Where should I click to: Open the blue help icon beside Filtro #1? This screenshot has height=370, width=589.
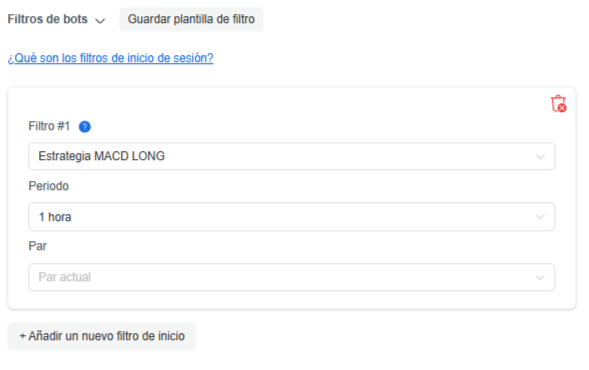(85, 127)
